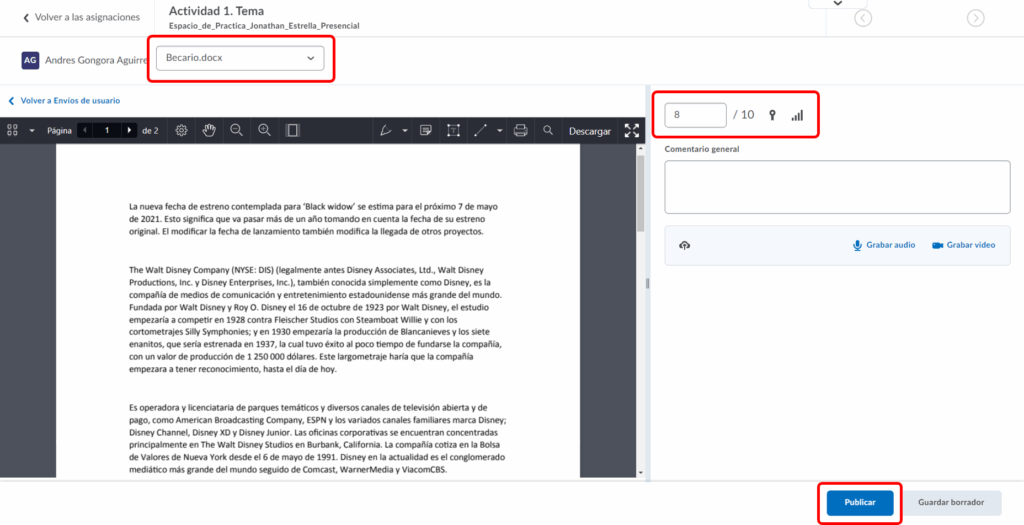The width and height of the screenshot is (1024, 525).
Task: Click the print document icon
Action: click(x=520, y=130)
